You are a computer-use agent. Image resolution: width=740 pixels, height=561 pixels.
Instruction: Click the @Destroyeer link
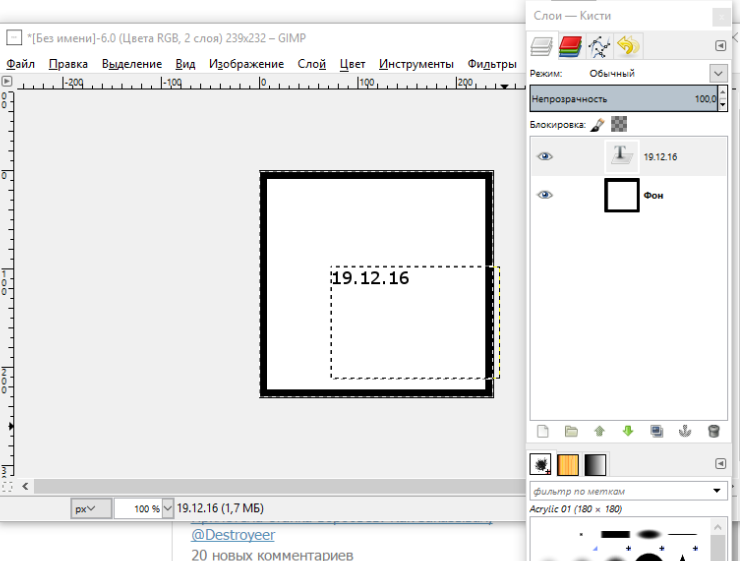[226, 535]
